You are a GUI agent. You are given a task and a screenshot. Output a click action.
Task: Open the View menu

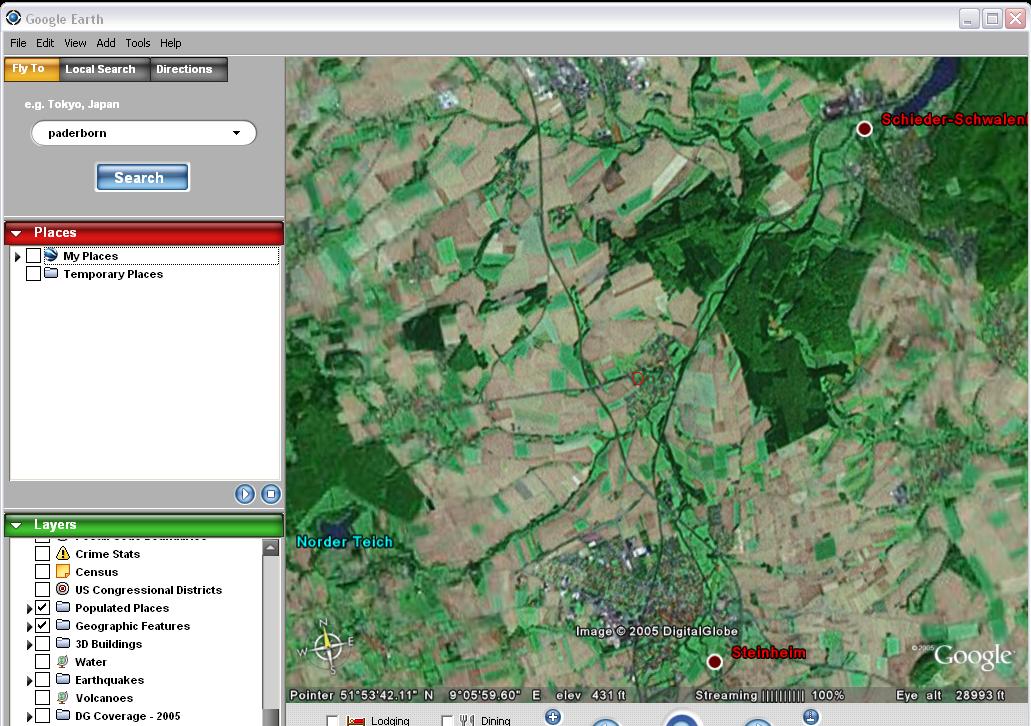[75, 43]
